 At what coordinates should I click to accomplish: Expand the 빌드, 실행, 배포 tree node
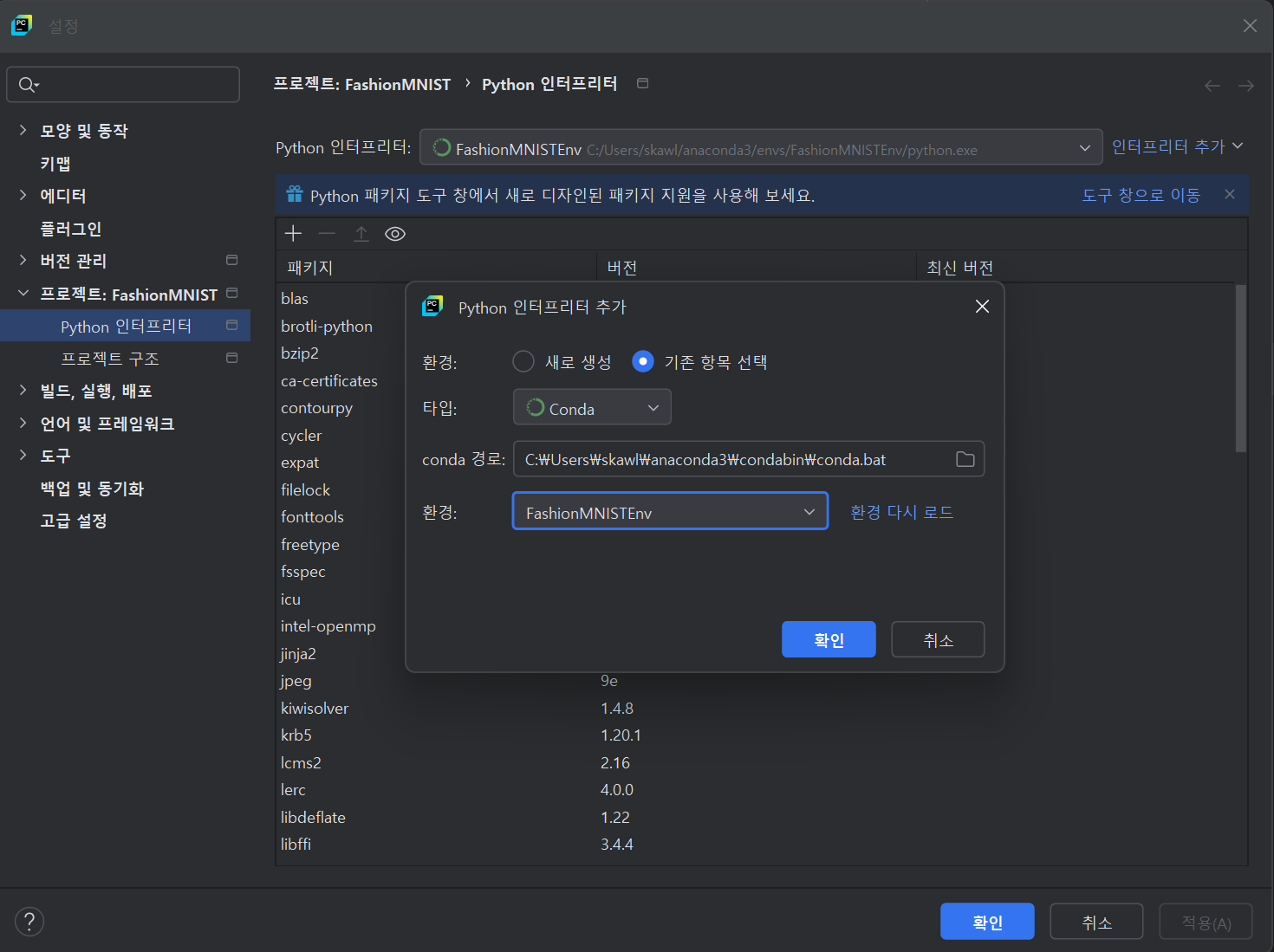click(x=23, y=390)
